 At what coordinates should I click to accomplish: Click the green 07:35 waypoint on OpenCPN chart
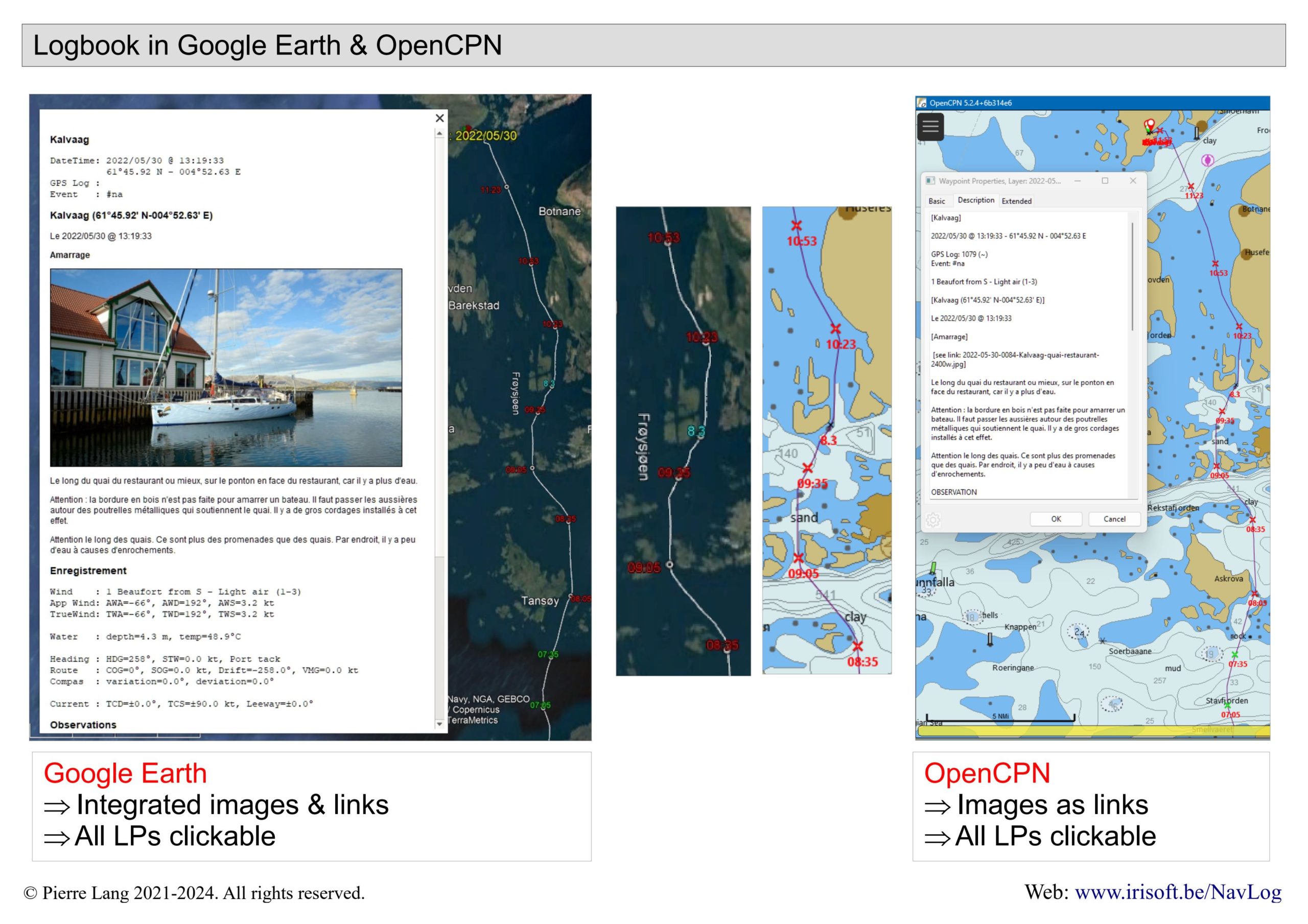(x=1234, y=655)
